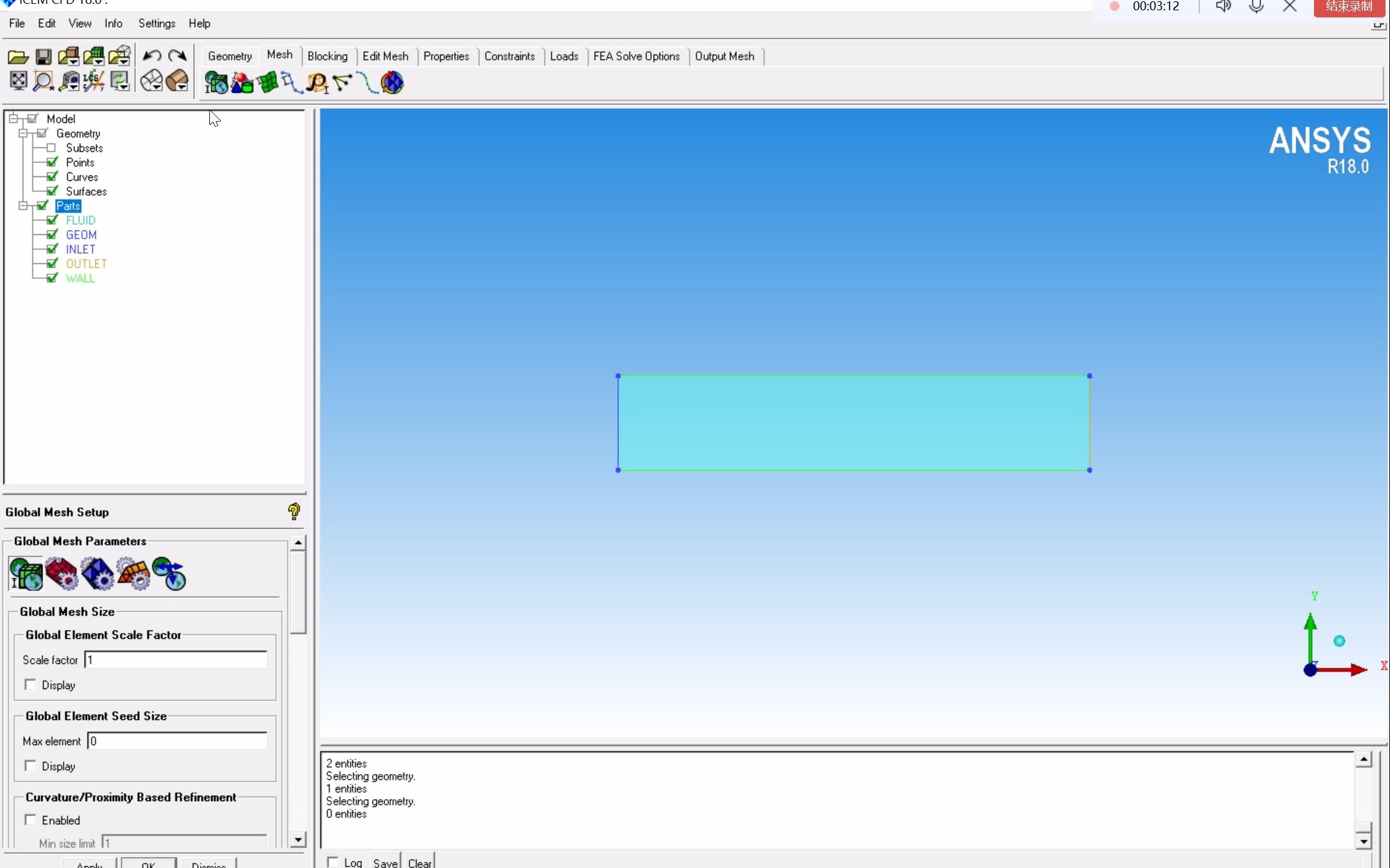Enable Display for Global Element Scale Factor
The height and width of the screenshot is (868, 1390).
(x=29, y=684)
